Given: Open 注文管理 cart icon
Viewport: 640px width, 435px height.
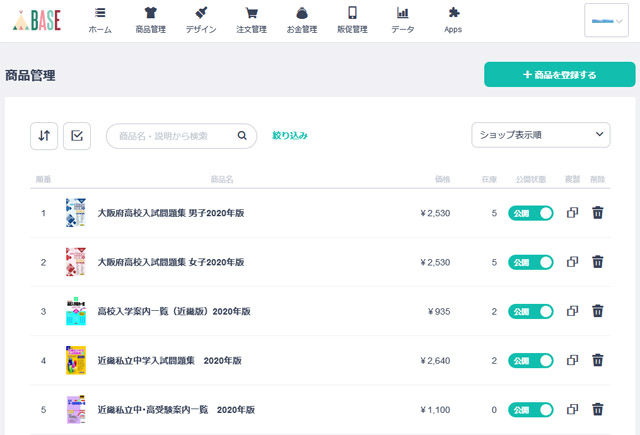Looking at the screenshot, I should [x=251, y=13].
